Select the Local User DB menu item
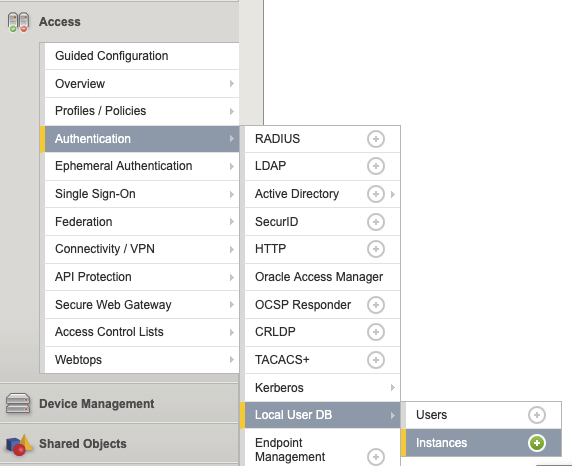Screen dimensions: 572x466 tap(320, 415)
